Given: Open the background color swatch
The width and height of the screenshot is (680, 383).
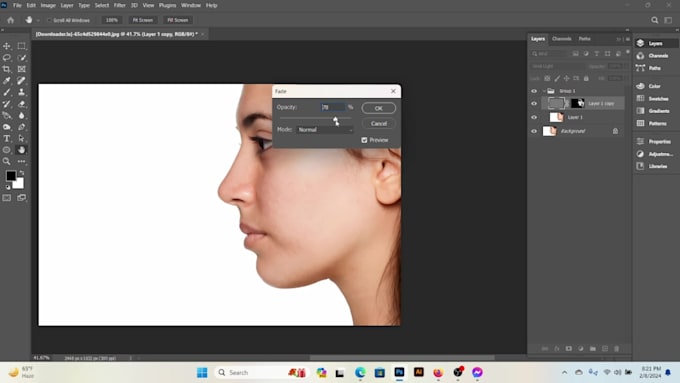Looking at the screenshot, I should click(19, 184).
